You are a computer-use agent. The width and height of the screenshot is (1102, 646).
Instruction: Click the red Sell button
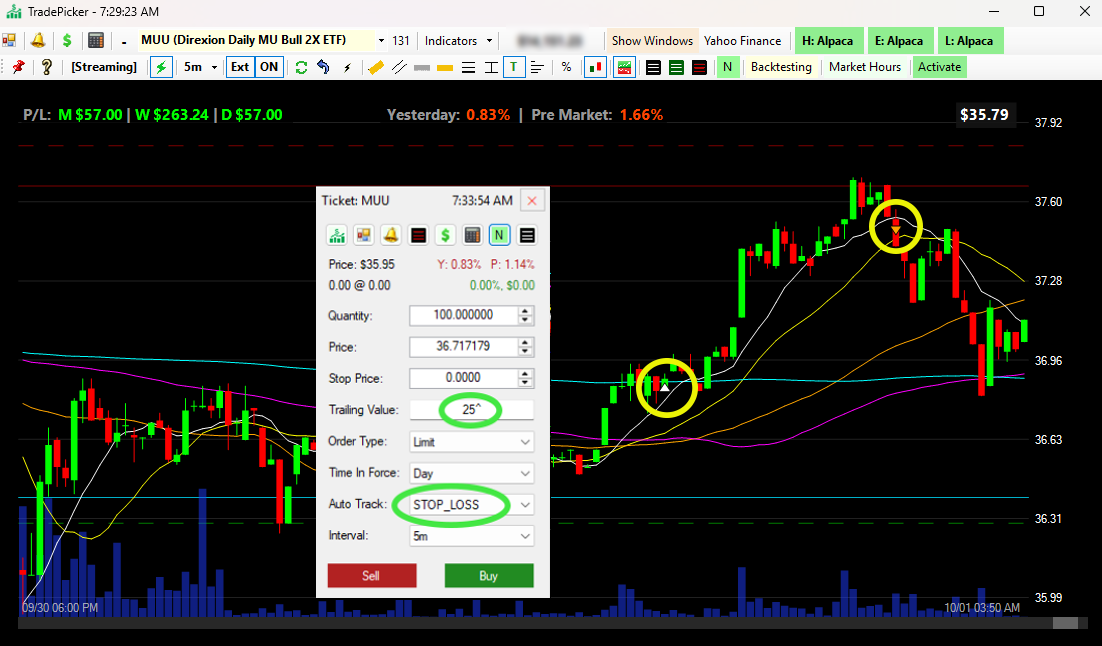[372, 576]
